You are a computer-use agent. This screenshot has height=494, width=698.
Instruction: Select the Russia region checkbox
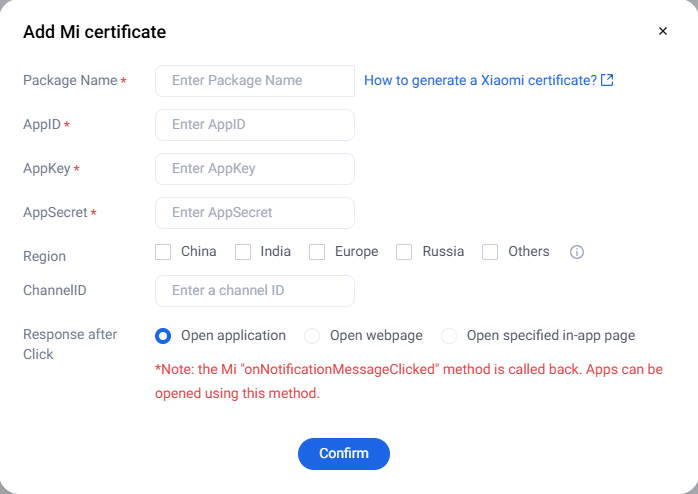[404, 252]
